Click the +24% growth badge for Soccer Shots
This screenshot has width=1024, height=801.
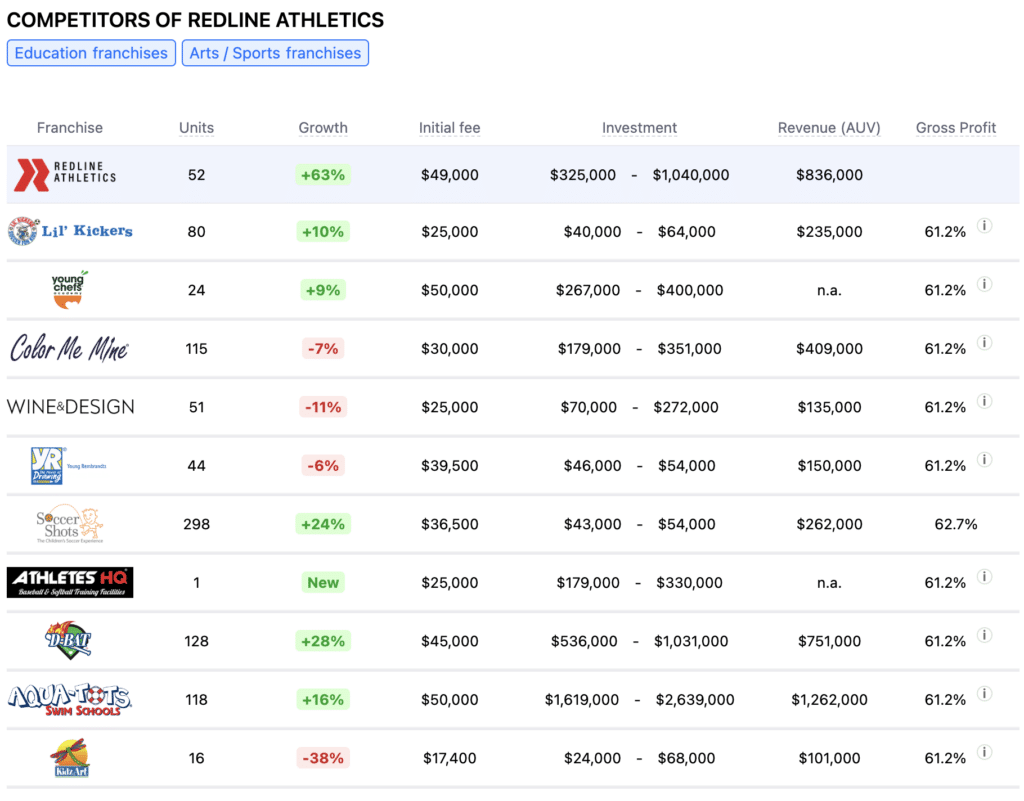tap(323, 524)
